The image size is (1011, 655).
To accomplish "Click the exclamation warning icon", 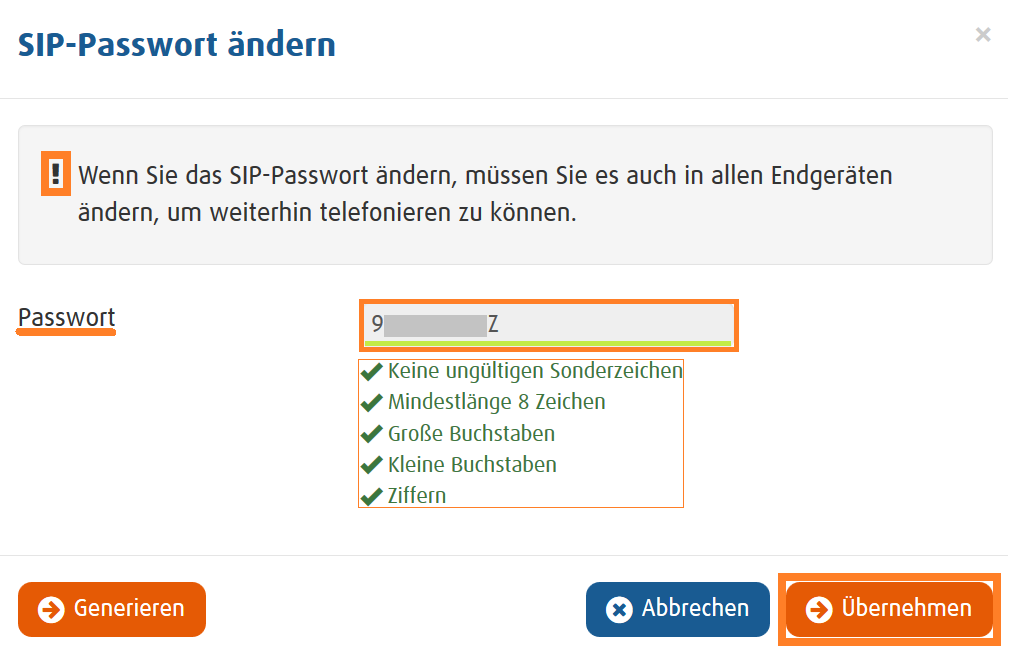I will point(56,175).
